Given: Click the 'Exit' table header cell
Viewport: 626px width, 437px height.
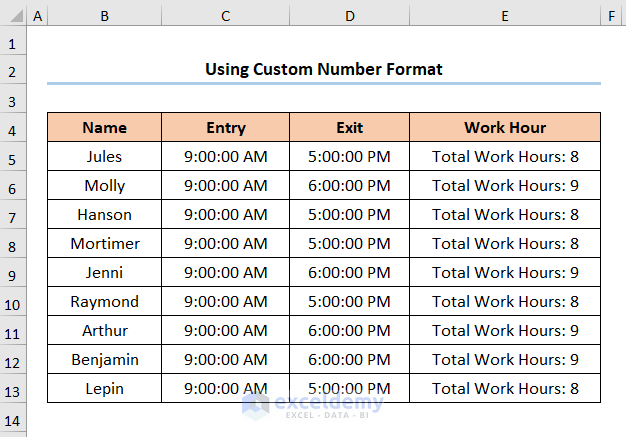Looking at the screenshot, I should click(x=350, y=127).
